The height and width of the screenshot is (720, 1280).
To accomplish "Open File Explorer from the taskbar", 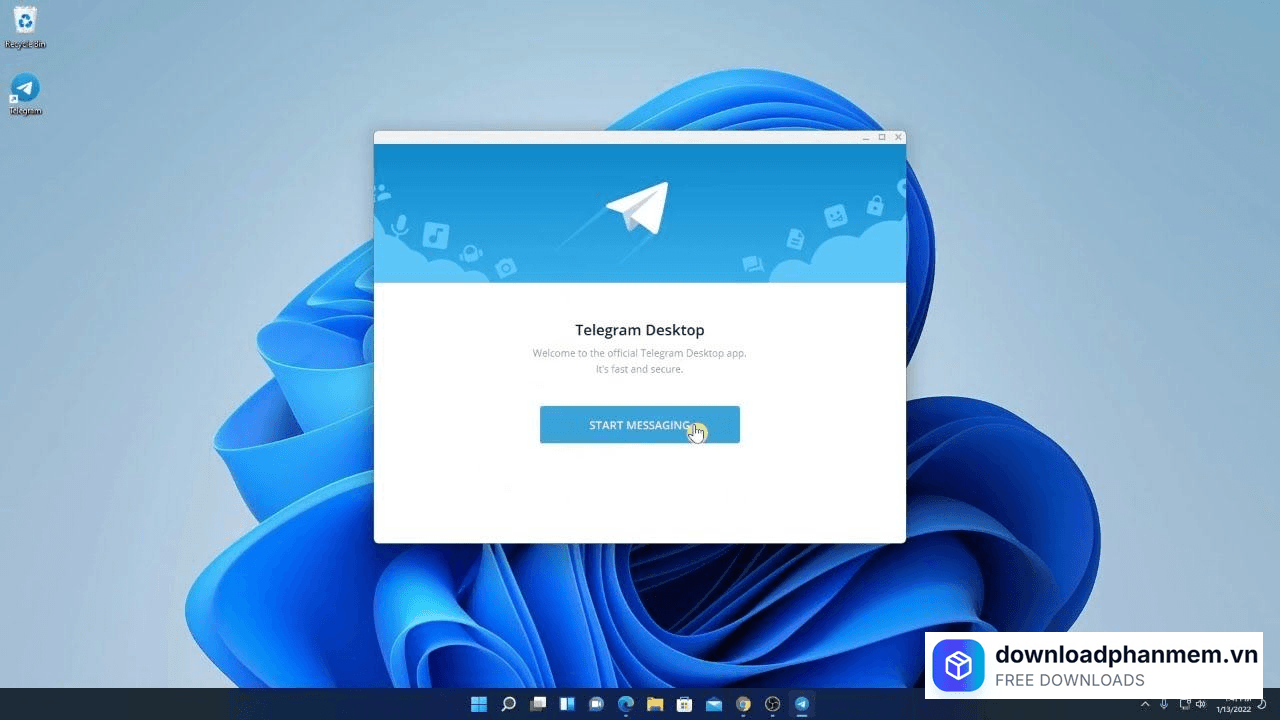I will [655, 703].
